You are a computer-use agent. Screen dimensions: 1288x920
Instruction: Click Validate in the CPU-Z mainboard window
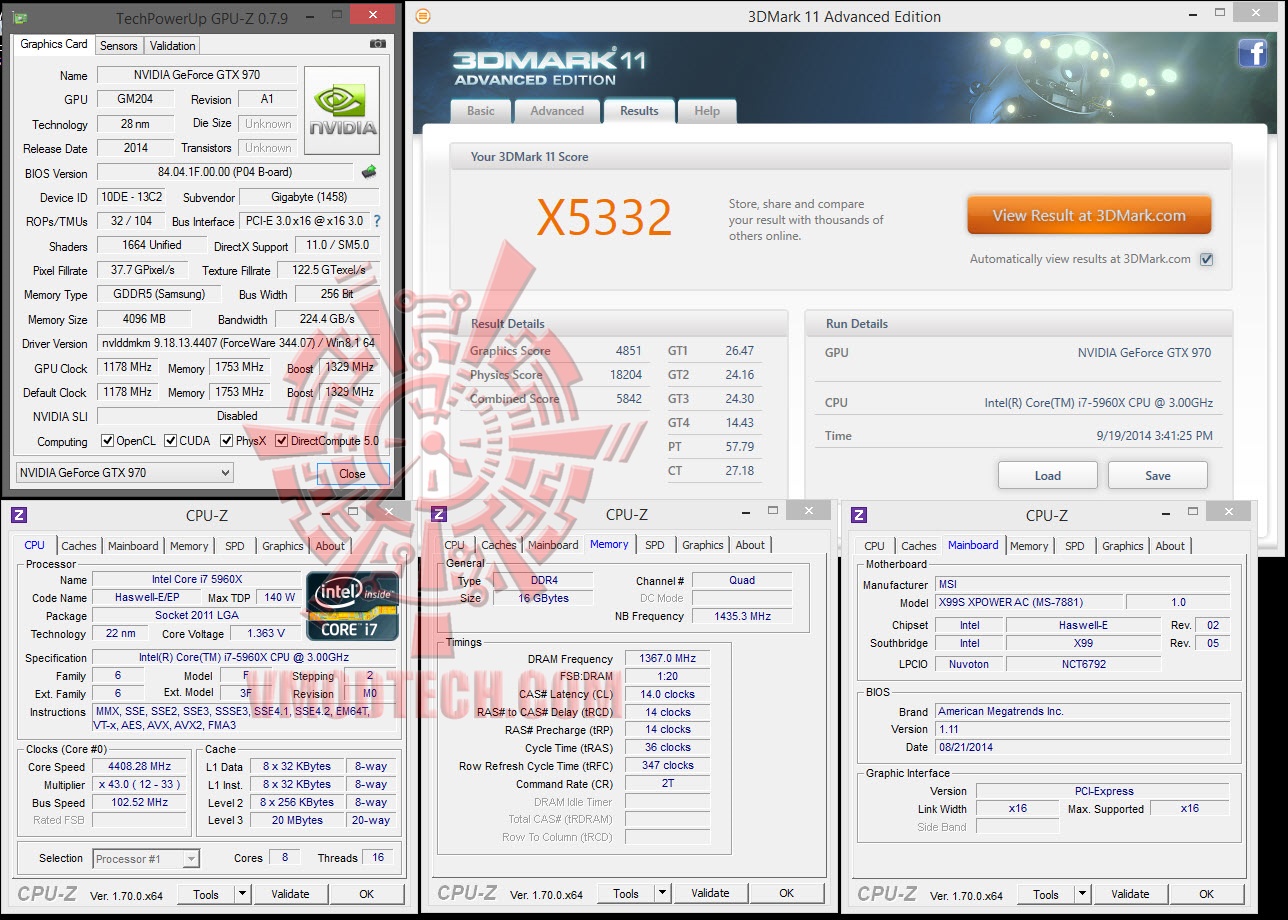pyautogui.click(x=1130, y=894)
